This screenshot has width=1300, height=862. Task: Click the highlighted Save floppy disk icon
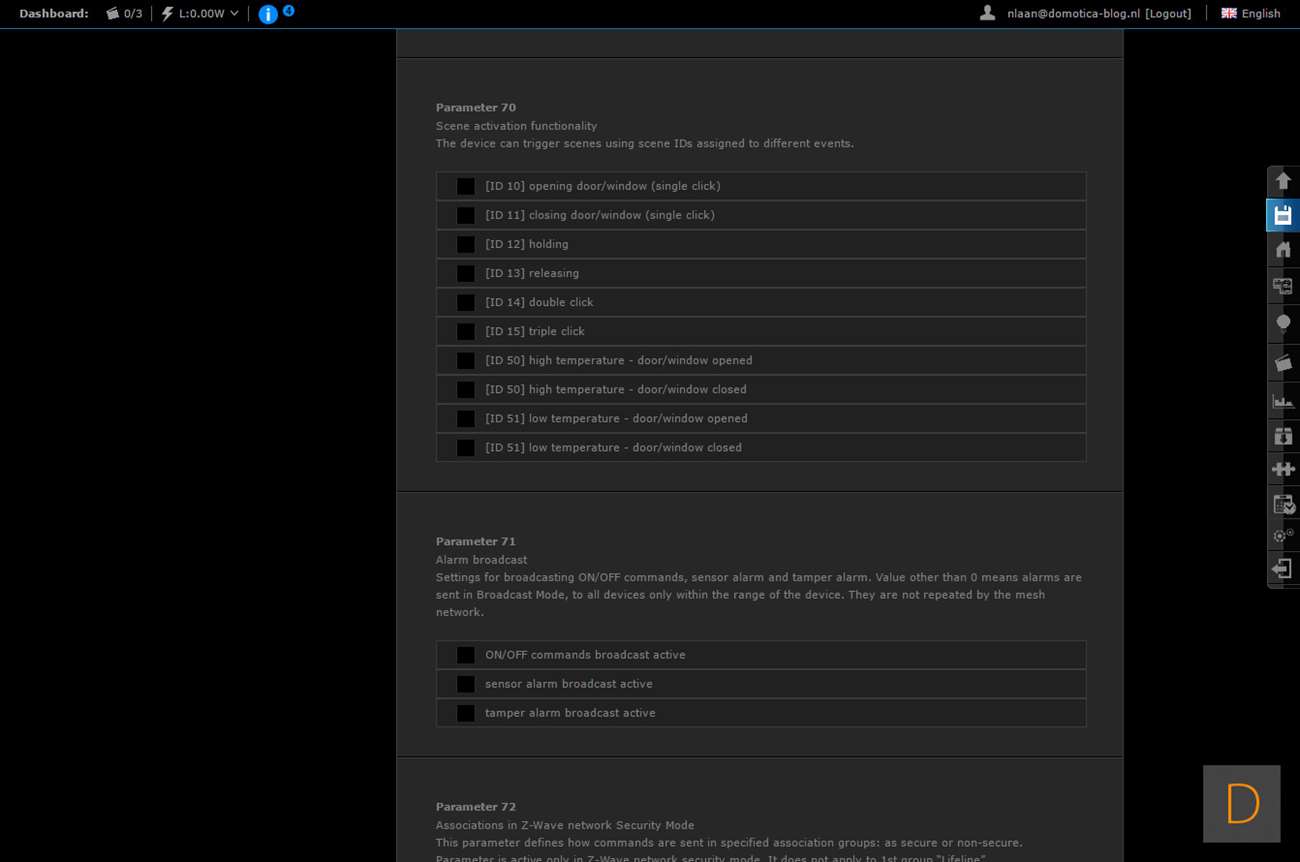1283,215
